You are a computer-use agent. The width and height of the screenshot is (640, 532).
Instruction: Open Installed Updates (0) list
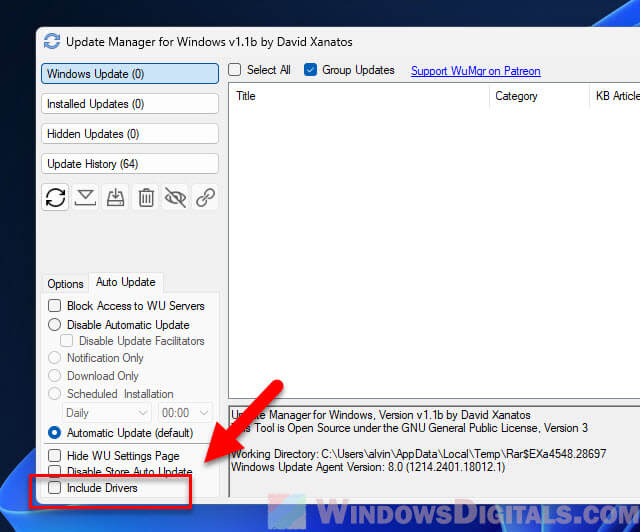tap(130, 104)
